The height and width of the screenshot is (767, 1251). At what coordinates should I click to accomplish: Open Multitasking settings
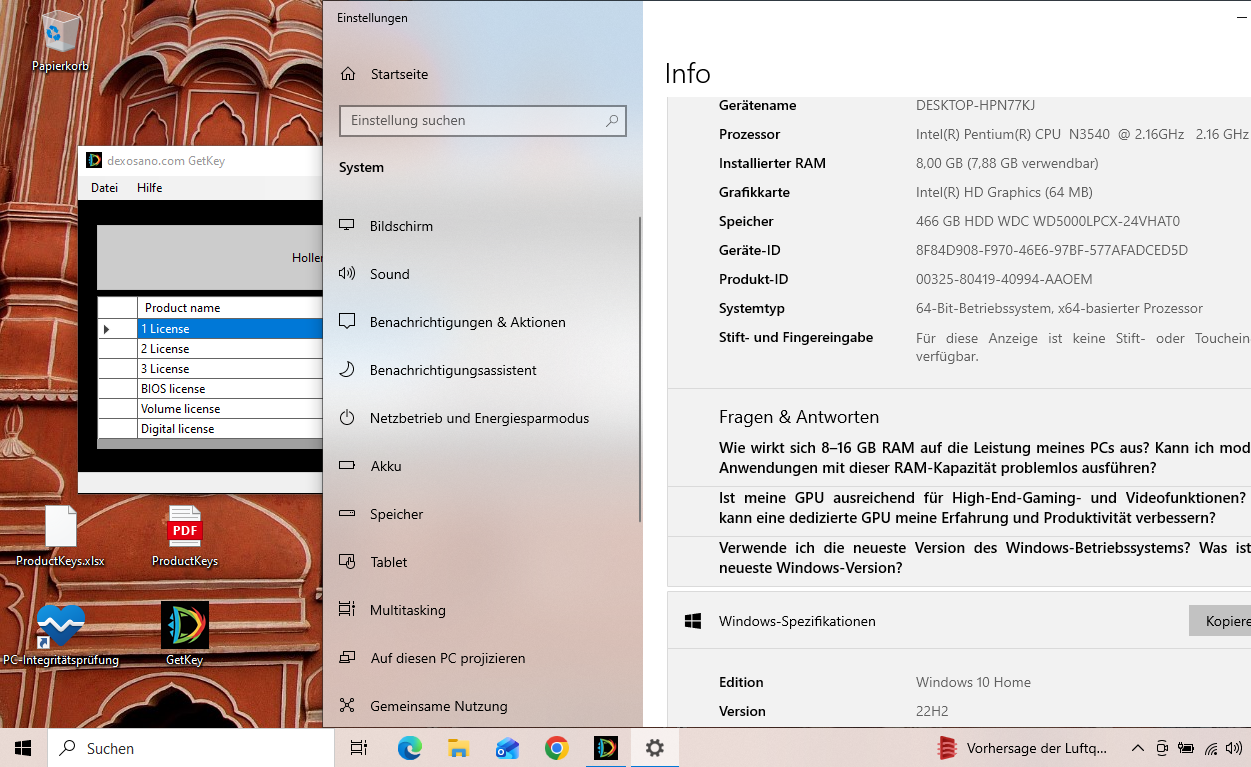pyautogui.click(x=406, y=610)
